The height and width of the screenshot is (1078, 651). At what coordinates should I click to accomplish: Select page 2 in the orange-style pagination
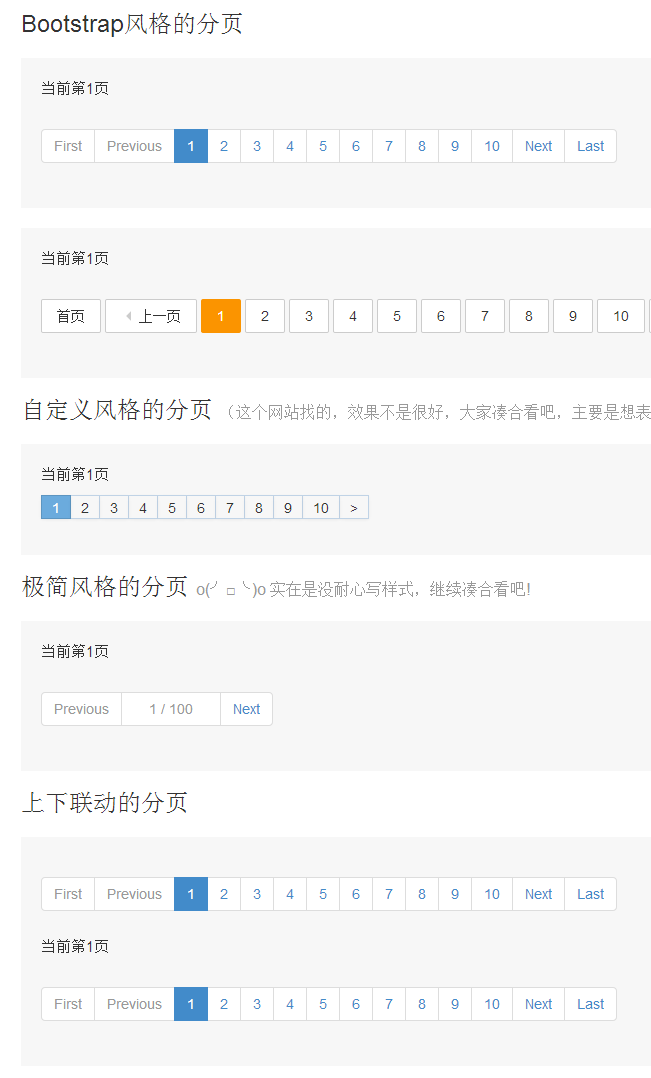pos(265,316)
